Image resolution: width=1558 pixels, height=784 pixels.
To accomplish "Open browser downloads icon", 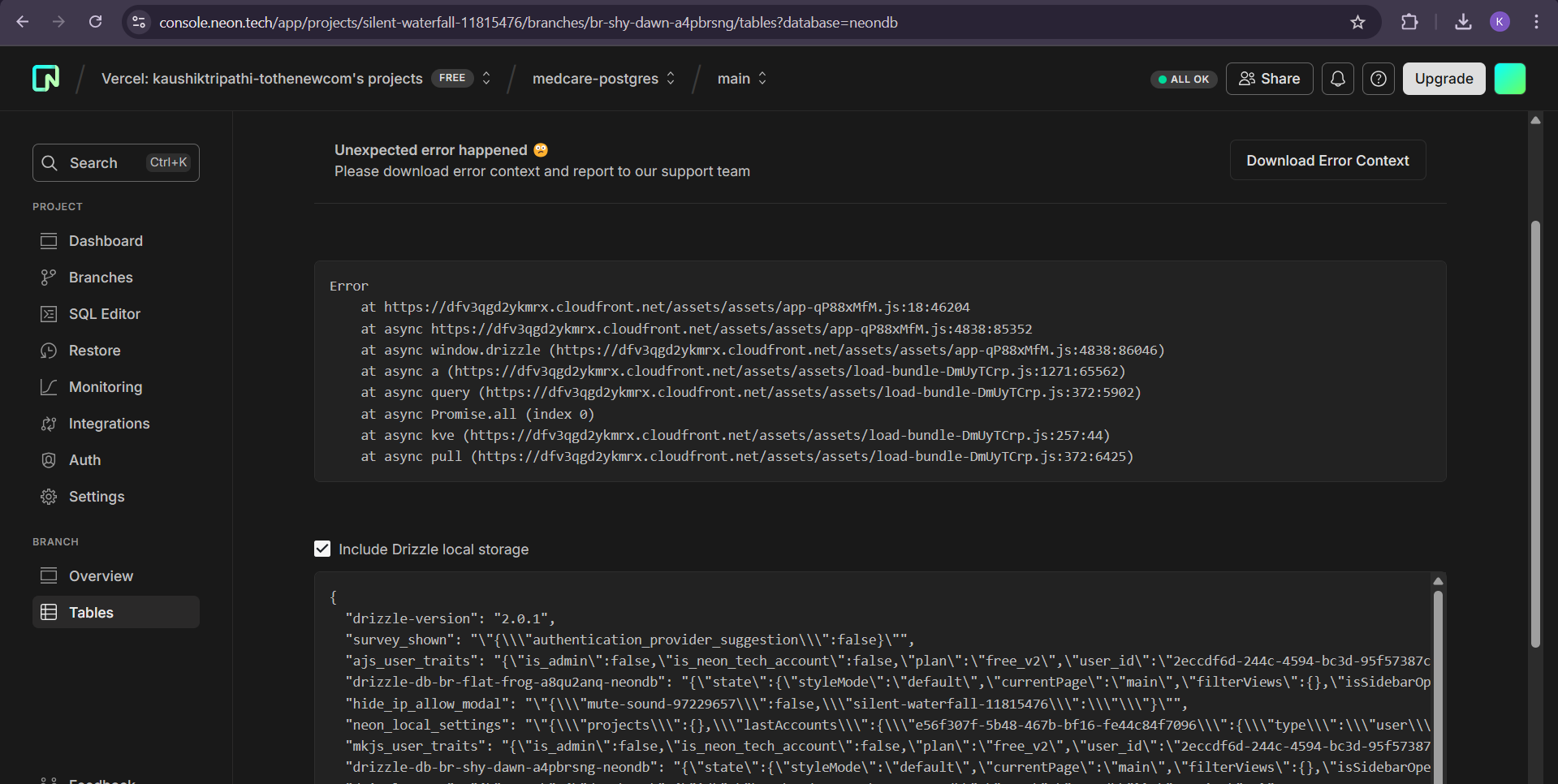I will pyautogui.click(x=1463, y=22).
